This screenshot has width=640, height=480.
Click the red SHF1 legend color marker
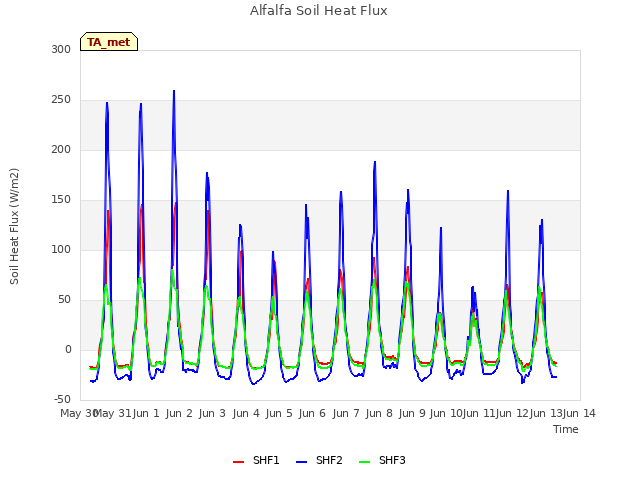pos(238,462)
